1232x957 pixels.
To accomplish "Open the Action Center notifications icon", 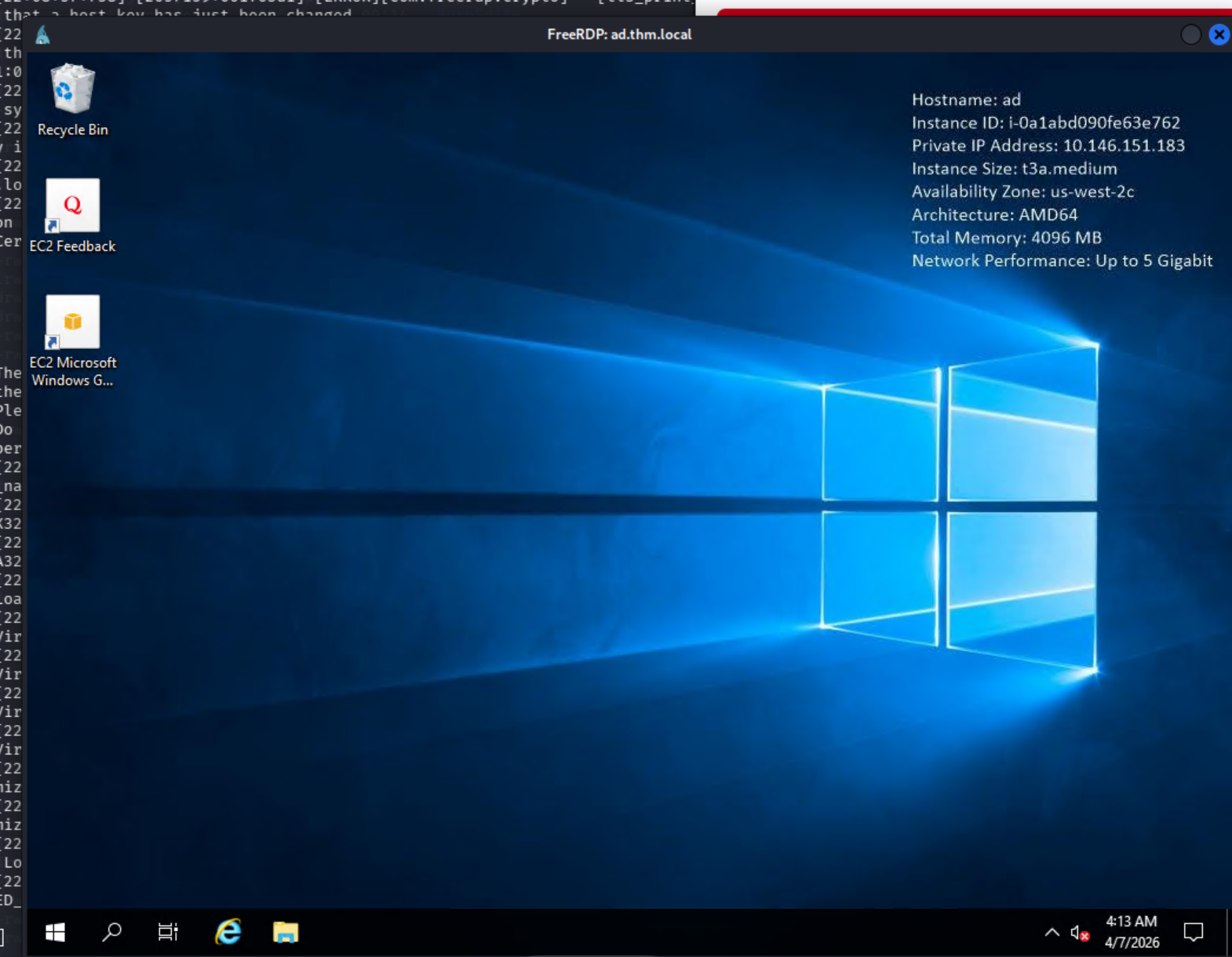I will click(1194, 932).
